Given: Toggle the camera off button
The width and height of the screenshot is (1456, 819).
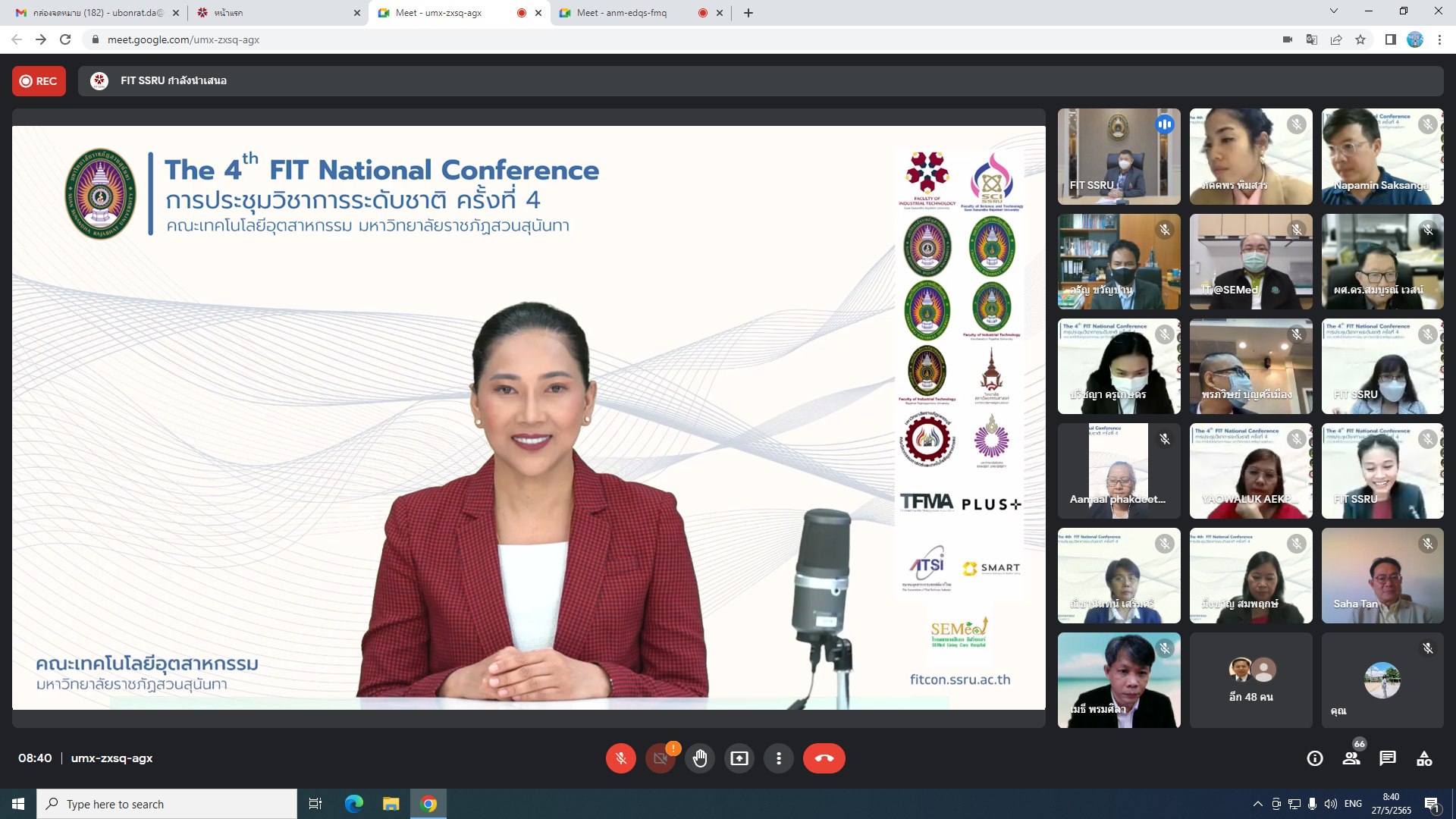Looking at the screenshot, I should click(x=660, y=758).
